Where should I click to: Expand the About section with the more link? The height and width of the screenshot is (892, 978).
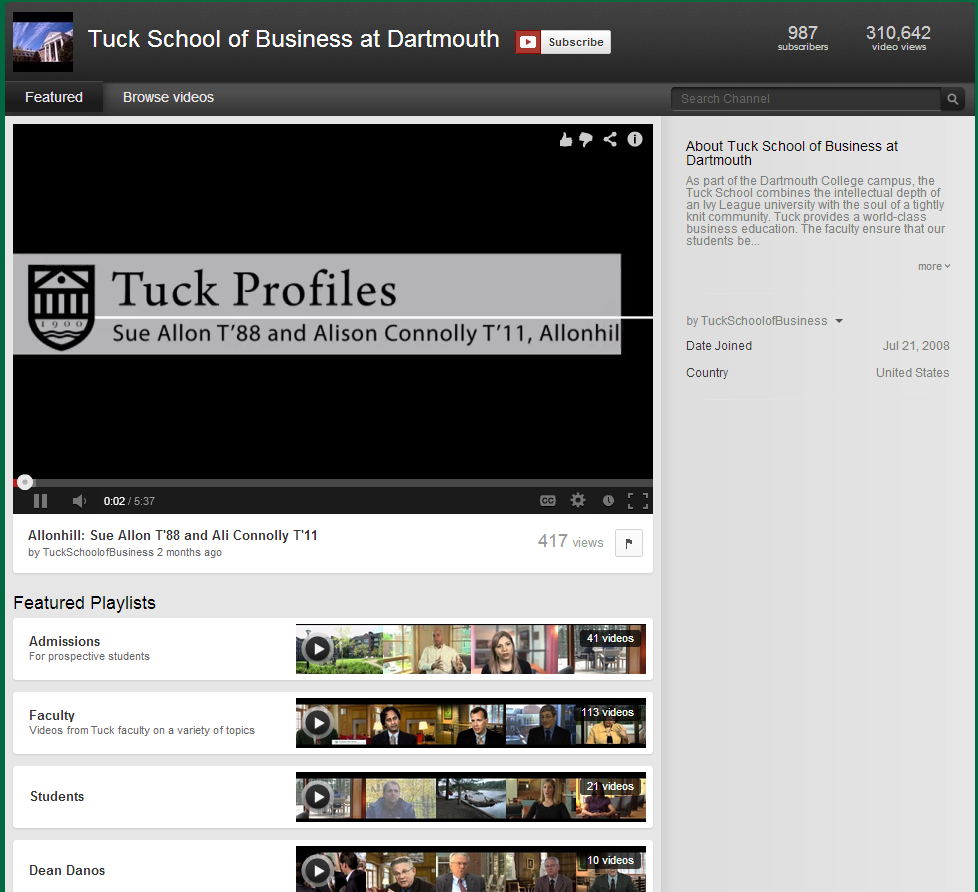coord(930,265)
